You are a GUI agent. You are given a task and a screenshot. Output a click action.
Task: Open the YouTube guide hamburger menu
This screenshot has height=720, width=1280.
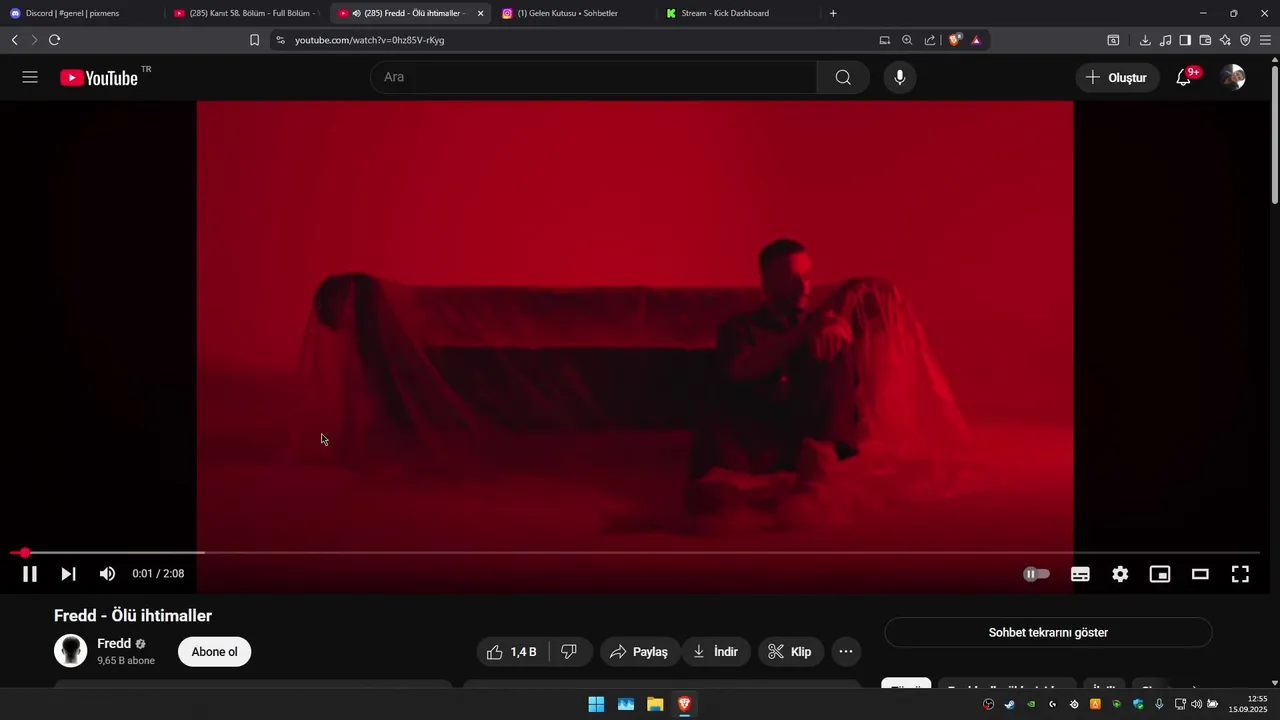coord(30,77)
